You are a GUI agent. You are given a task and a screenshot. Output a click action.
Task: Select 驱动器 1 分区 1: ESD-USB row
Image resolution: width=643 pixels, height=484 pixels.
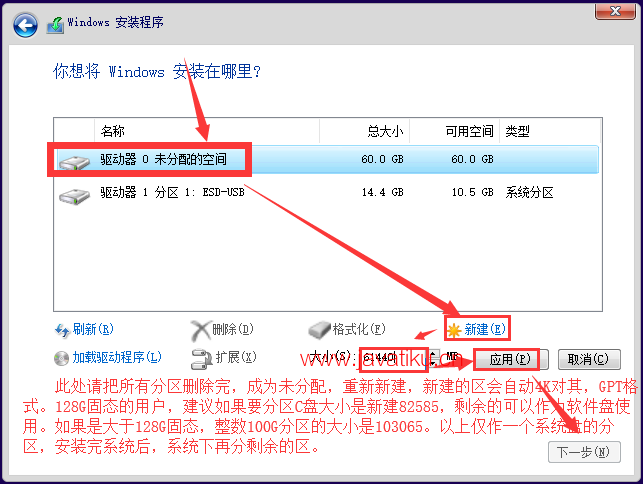326,192
